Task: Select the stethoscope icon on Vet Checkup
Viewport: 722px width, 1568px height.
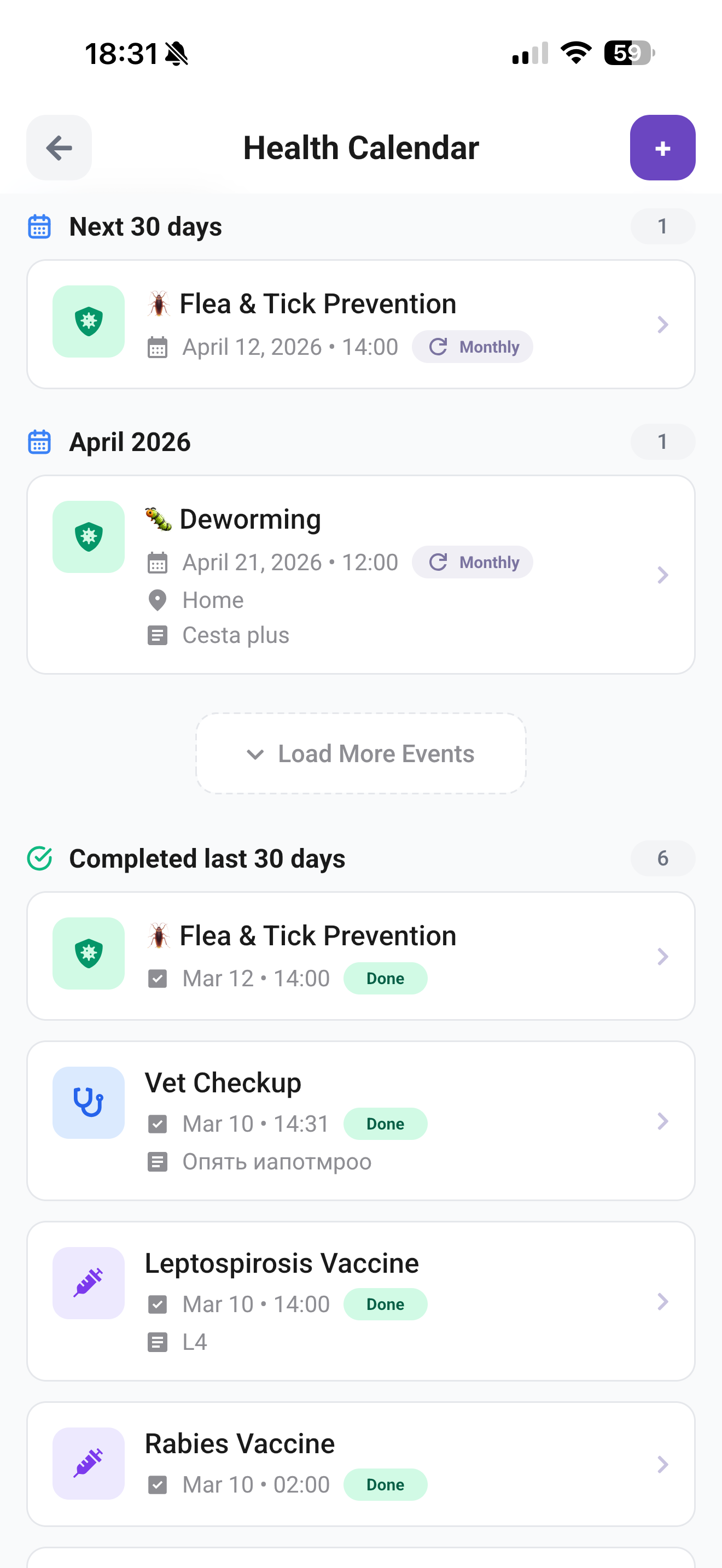Action: click(88, 1102)
